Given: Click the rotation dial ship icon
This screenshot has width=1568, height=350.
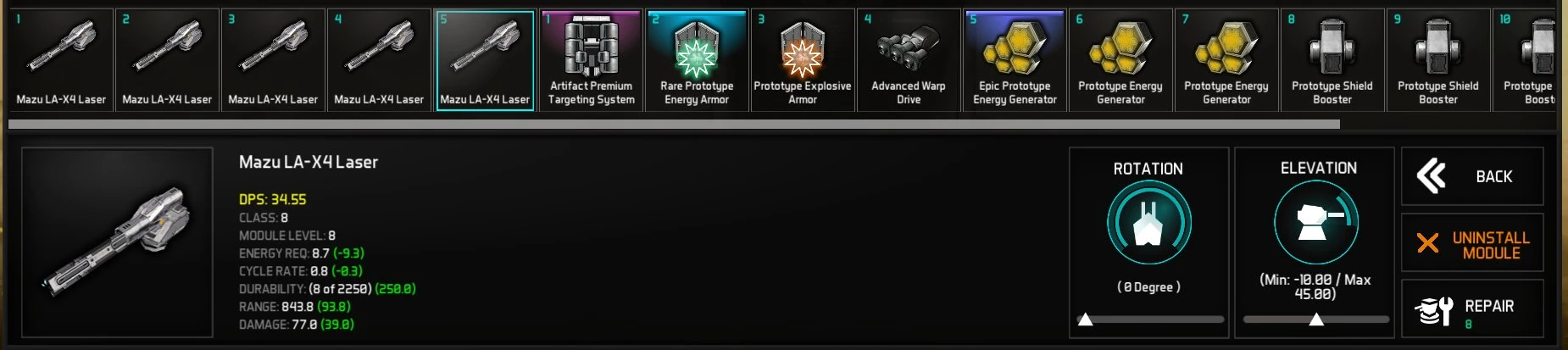Looking at the screenshot, I should click(x=1148, y=224).
